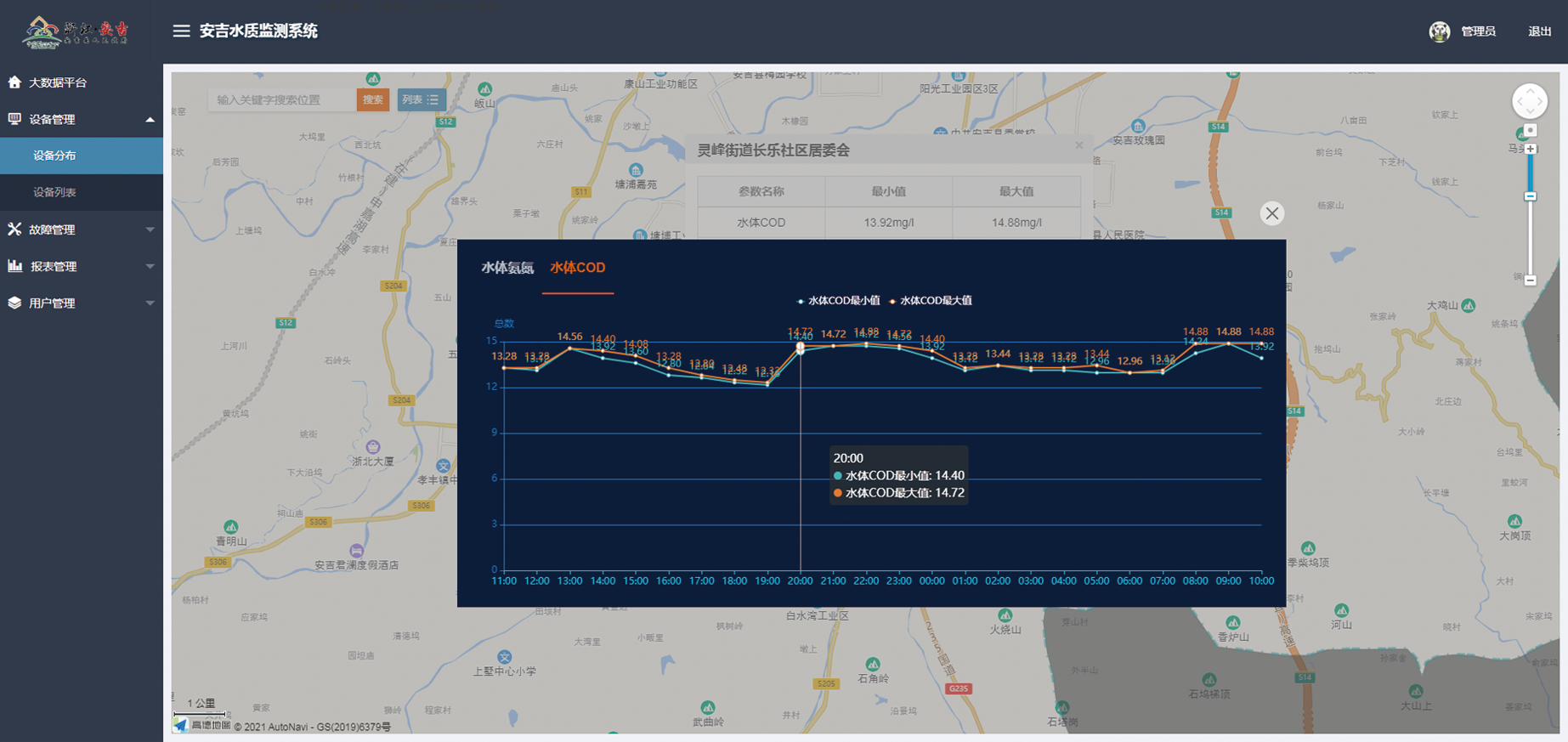The height and width of the screenshot is (742, 1568).
Task: Click the map zoom slider handle
Action: click(1530, 196)
